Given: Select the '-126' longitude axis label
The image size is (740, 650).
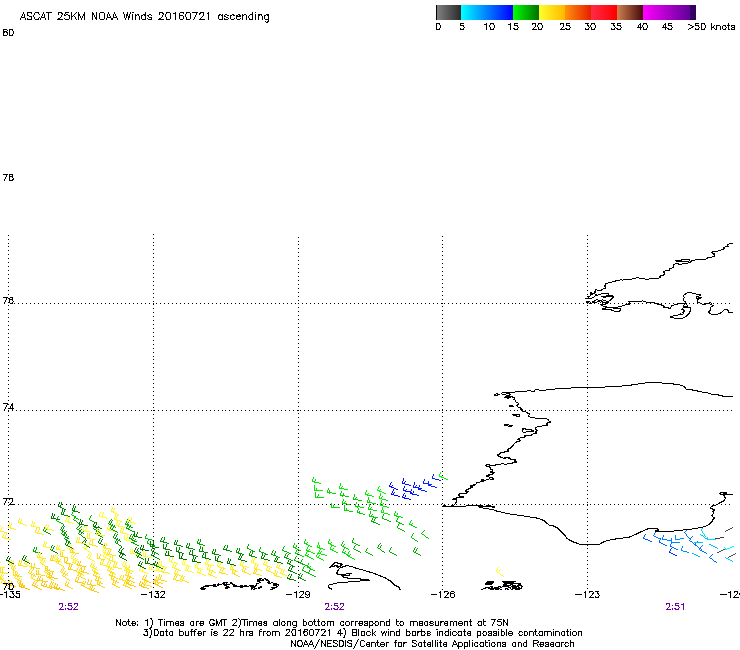Looking at the screenshot, I should pyautogui.click(x=443, y=594).
